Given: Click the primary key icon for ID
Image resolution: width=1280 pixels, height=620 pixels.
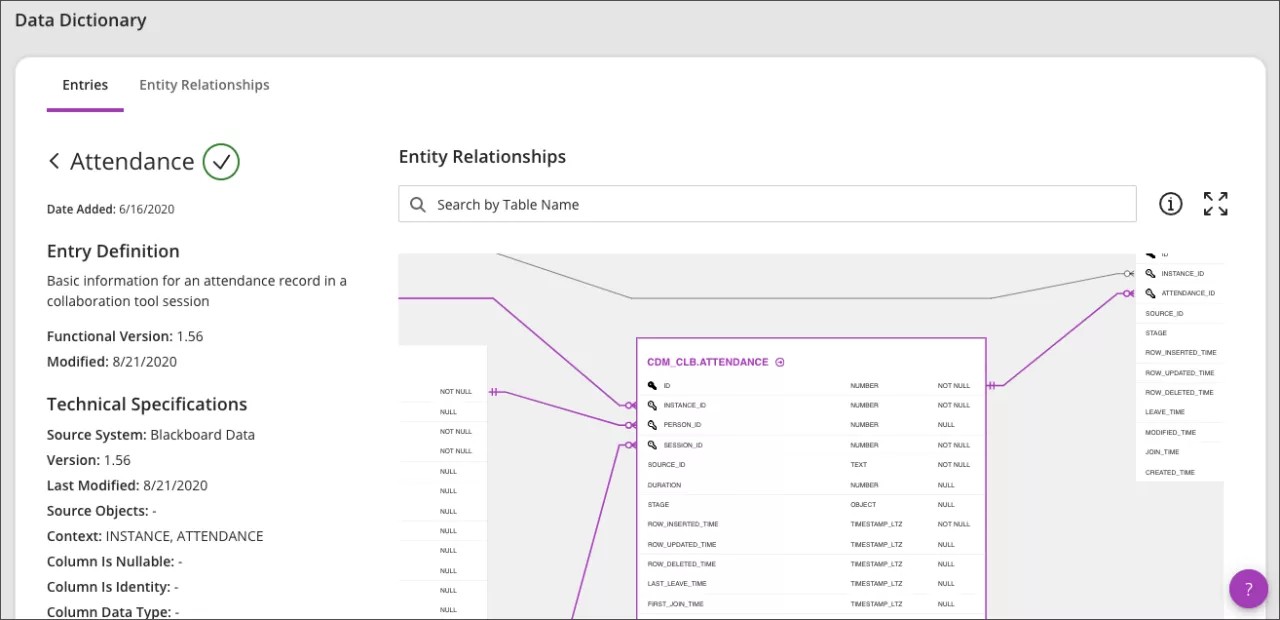Looking at the screenshot, I should pyautogui.click(x=652, y=386).
